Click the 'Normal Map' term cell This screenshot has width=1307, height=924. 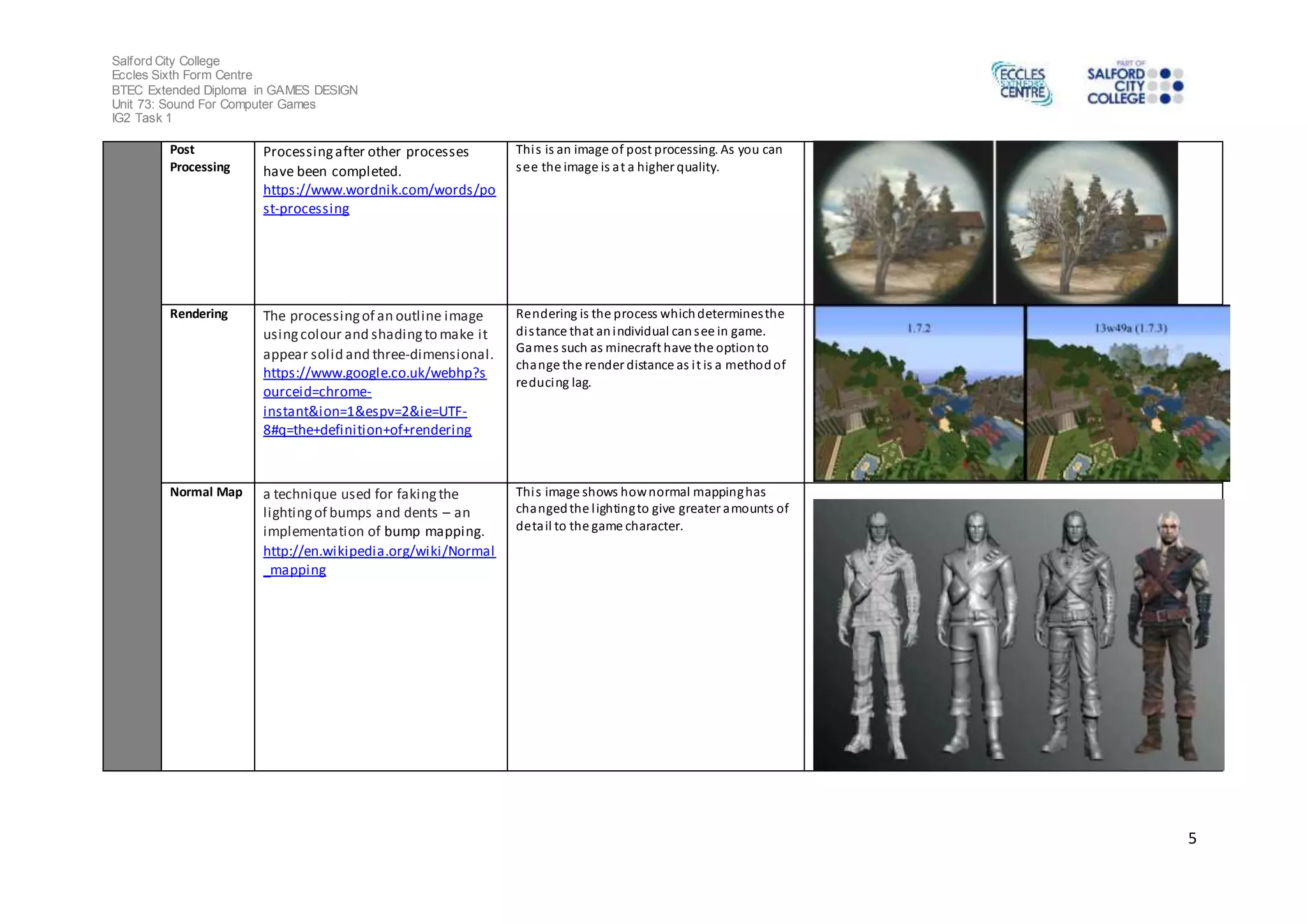(208, 627)
